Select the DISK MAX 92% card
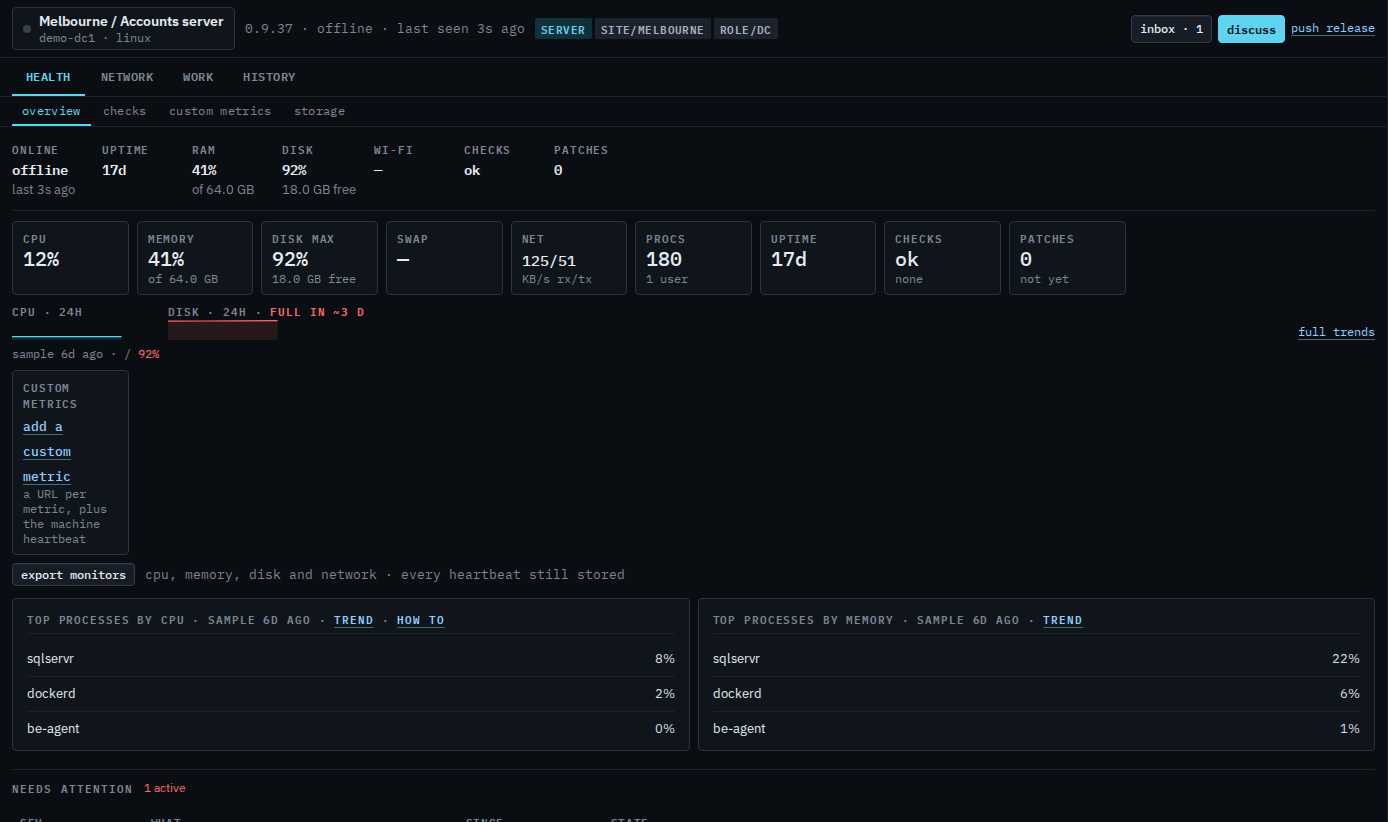This screenshot has height=822, width=1388. click(319, 258)
